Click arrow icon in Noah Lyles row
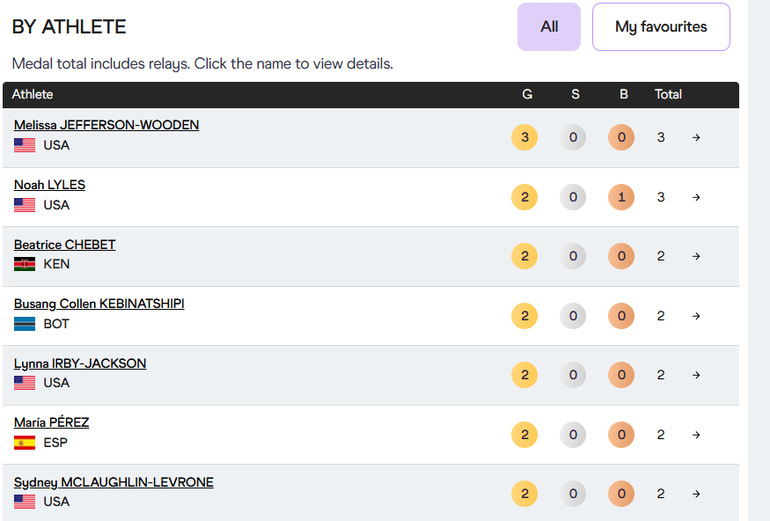This screenshot has width=770, height=521. (696, 197)
